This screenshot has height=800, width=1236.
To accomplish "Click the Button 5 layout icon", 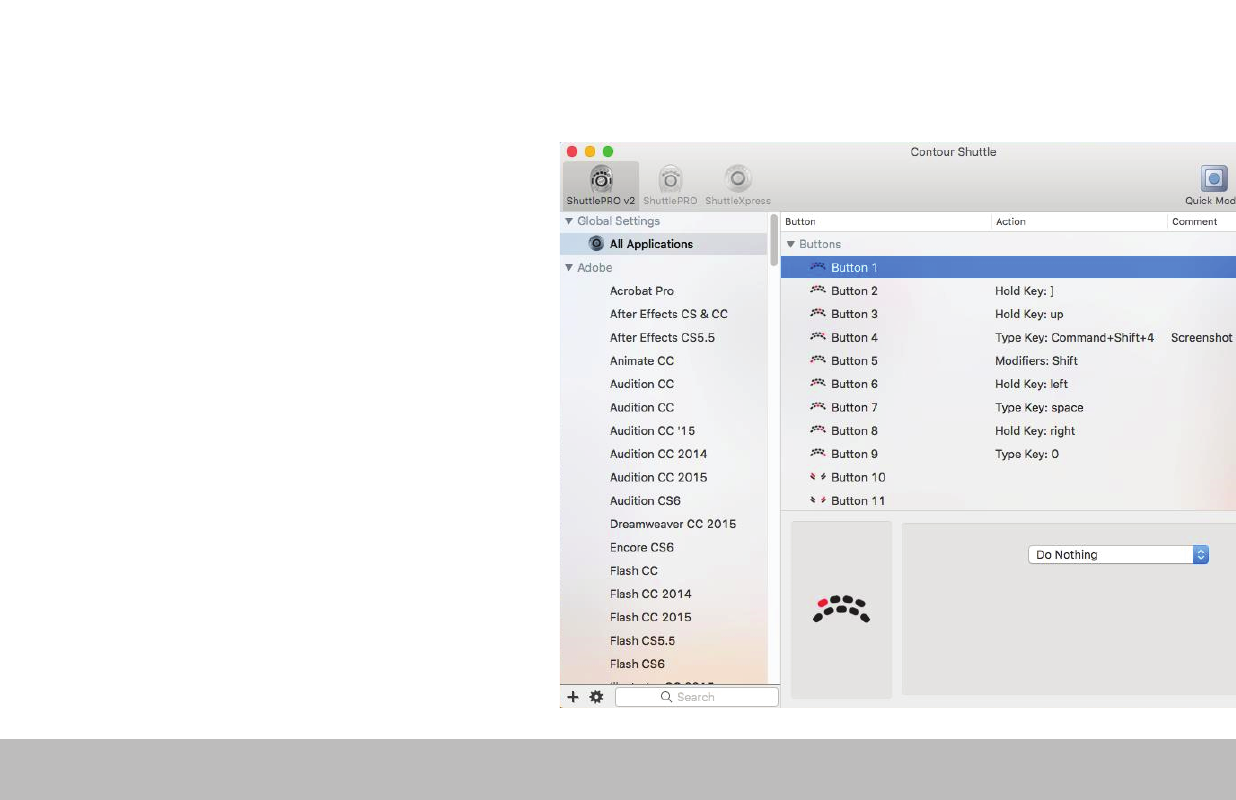I will click(x=818, y=361).
